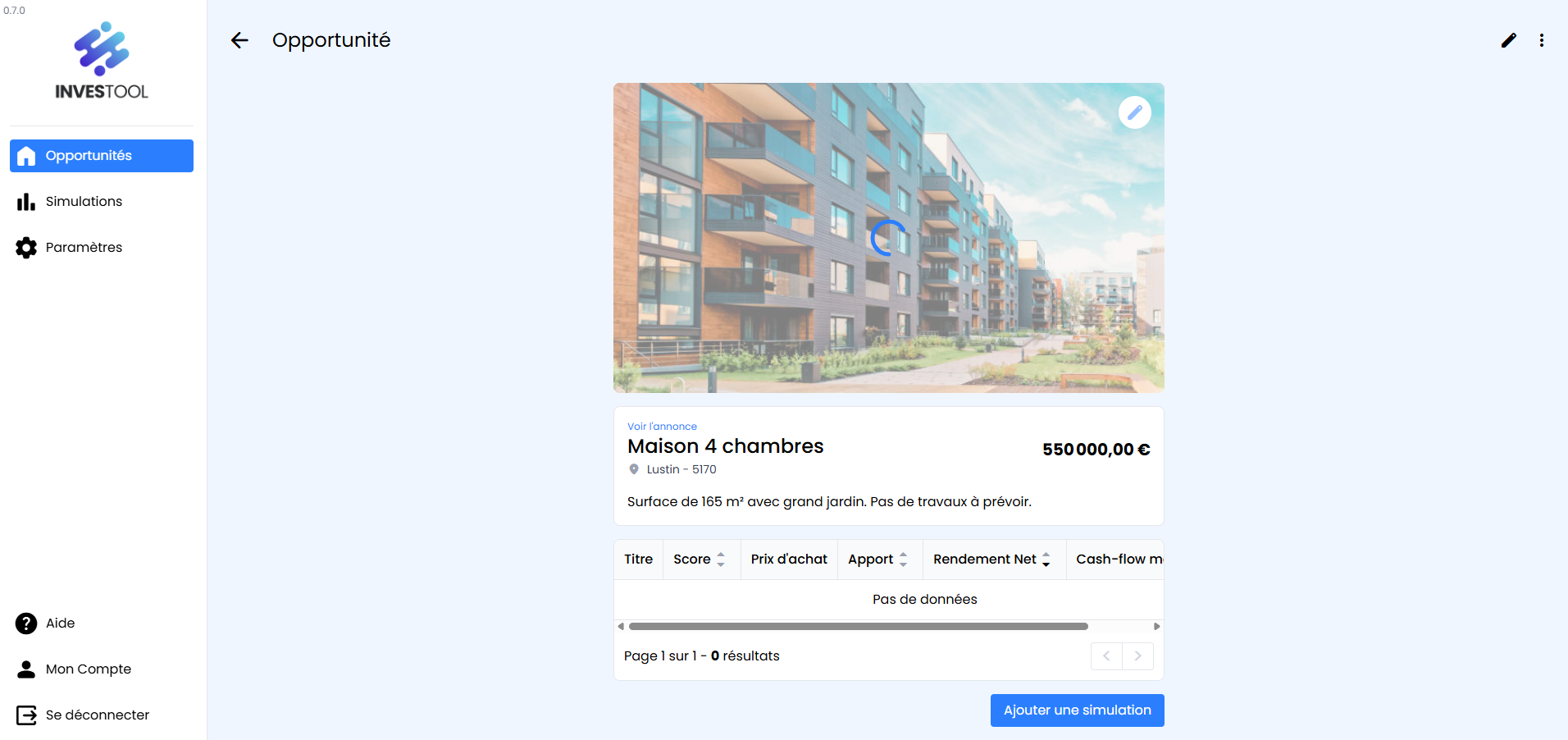Open the three-dot more options menu

click(1542, 40)
